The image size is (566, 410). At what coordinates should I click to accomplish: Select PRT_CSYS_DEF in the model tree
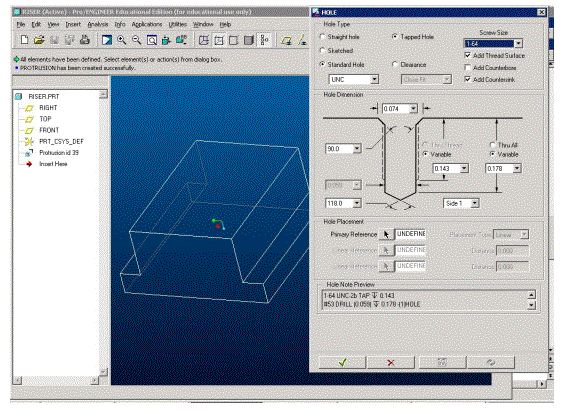click(61, 141)
